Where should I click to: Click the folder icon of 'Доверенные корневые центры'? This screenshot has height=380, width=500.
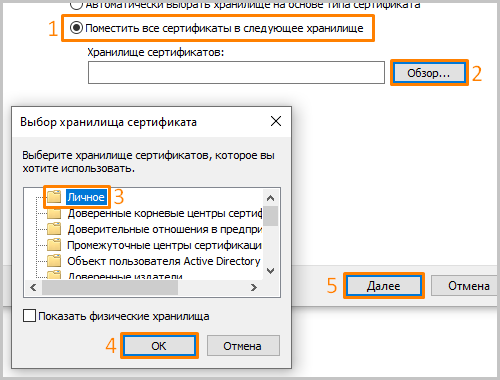click(54, 213)
